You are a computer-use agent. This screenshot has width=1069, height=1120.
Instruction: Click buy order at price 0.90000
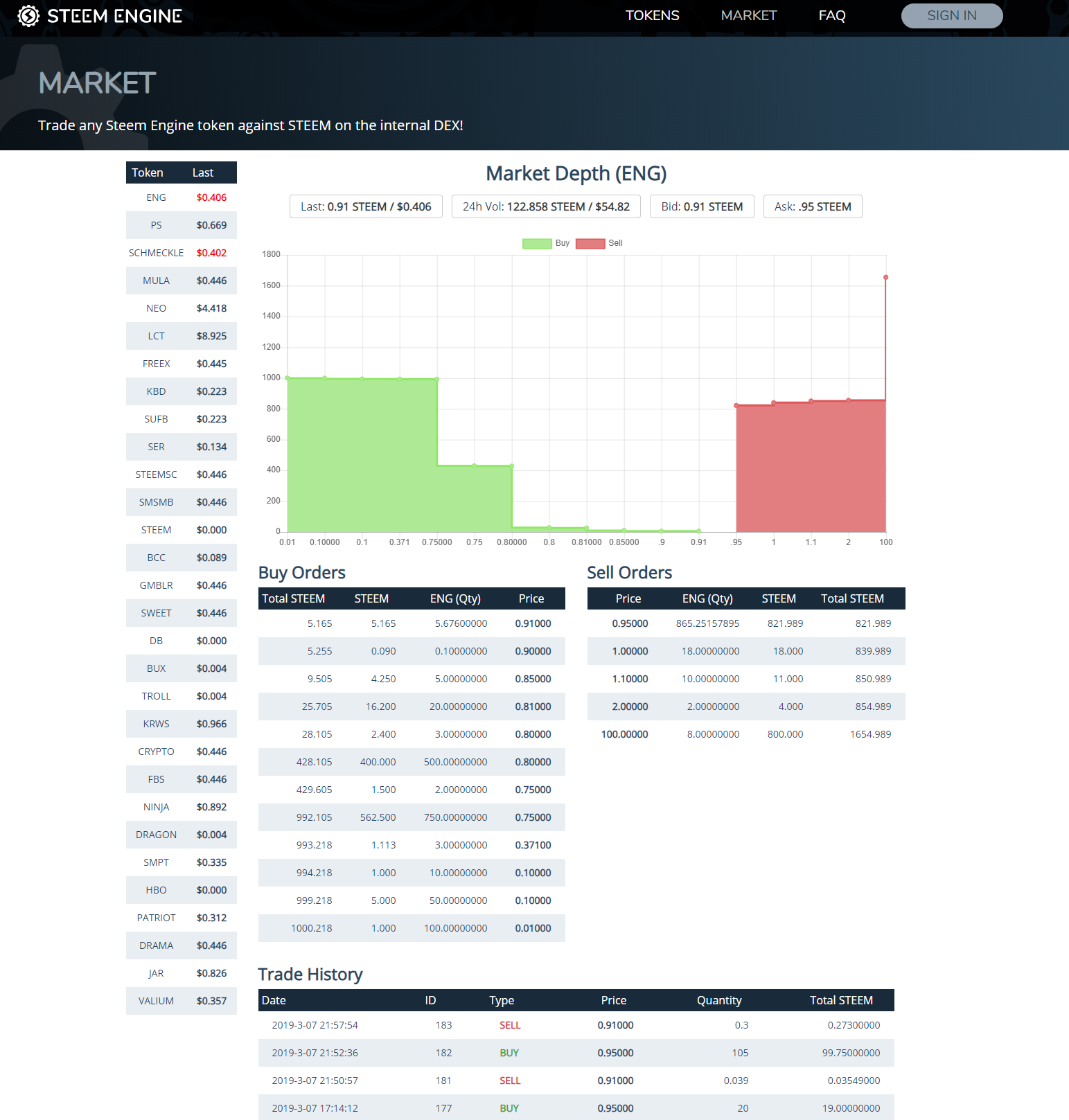point(412,651)
